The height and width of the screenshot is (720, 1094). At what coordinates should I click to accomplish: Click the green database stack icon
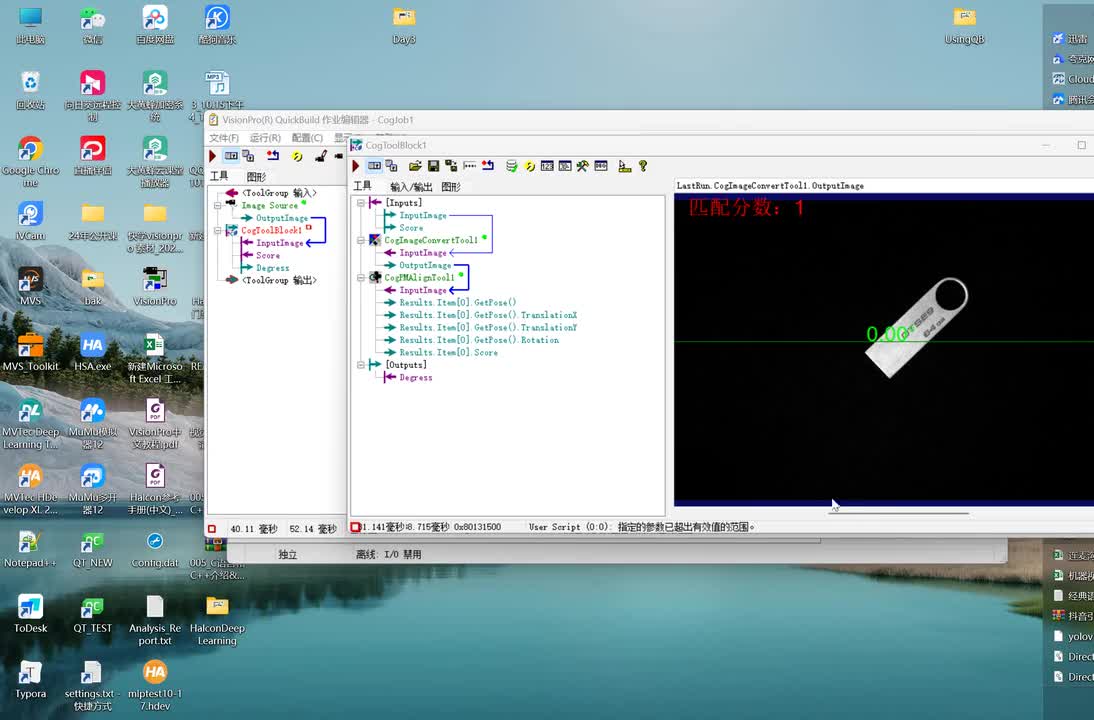[x=511, y=166]
